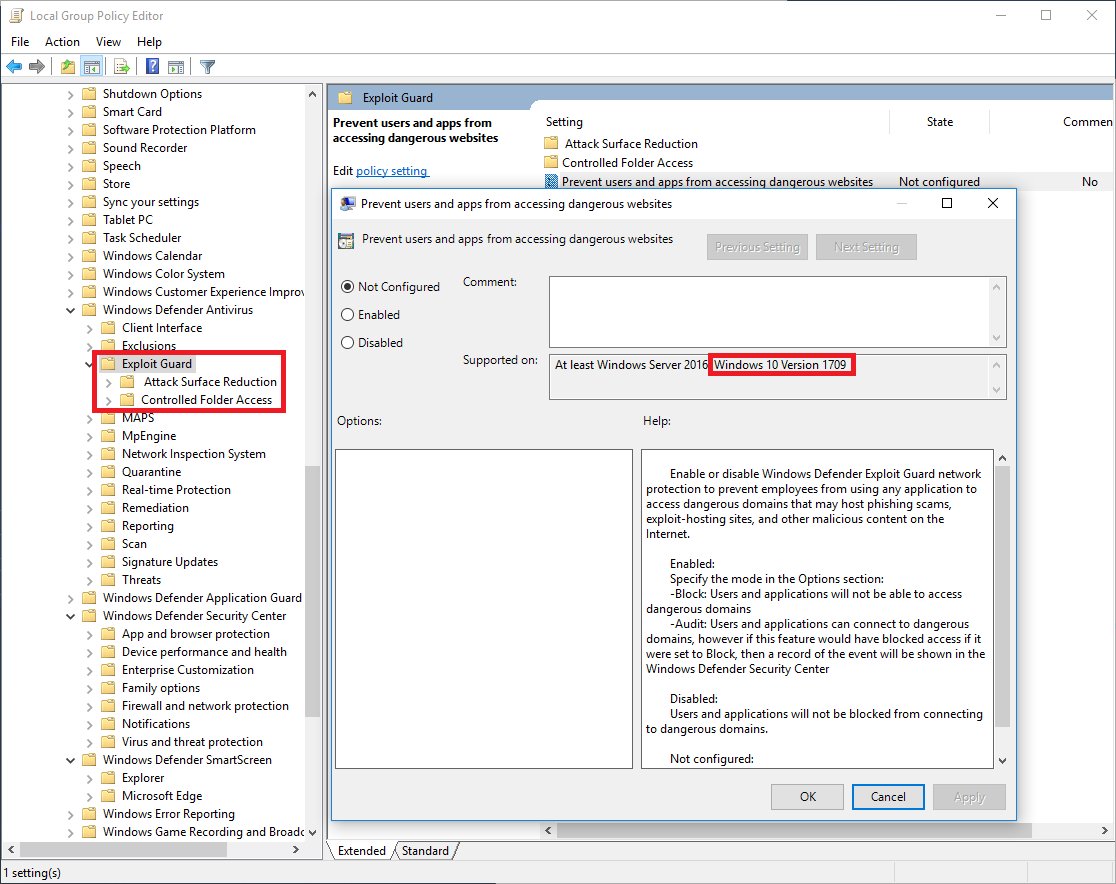Click the Threats folder icon
The image size is (1116, 884).
click(x=108, y=580)
